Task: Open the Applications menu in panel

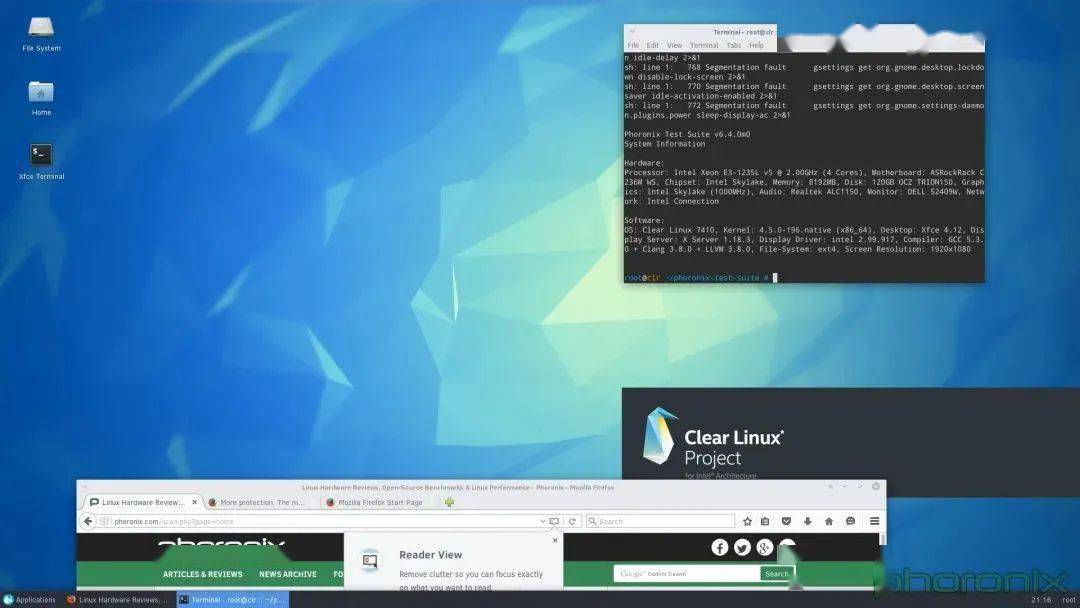Action: (x=29, y=600)
